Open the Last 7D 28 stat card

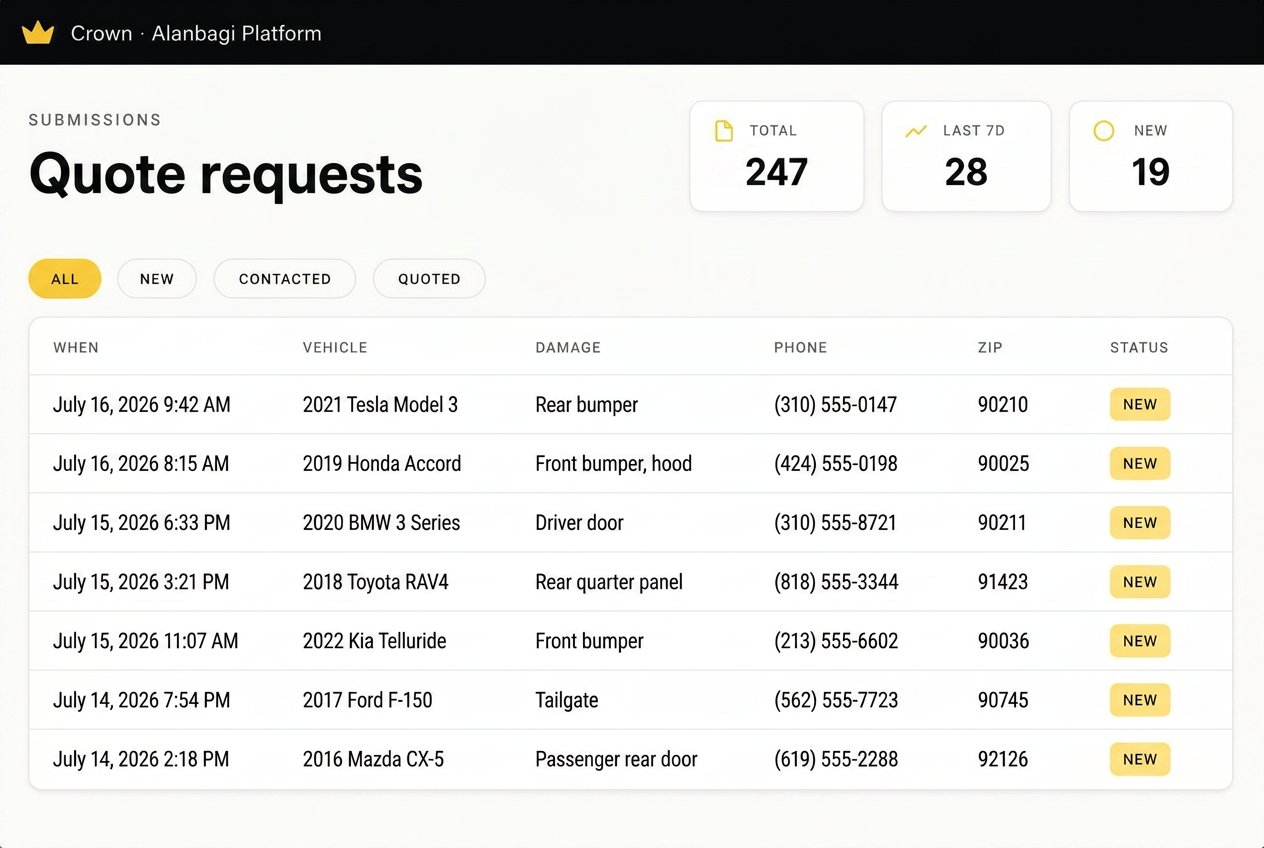[x=966, y=156]
